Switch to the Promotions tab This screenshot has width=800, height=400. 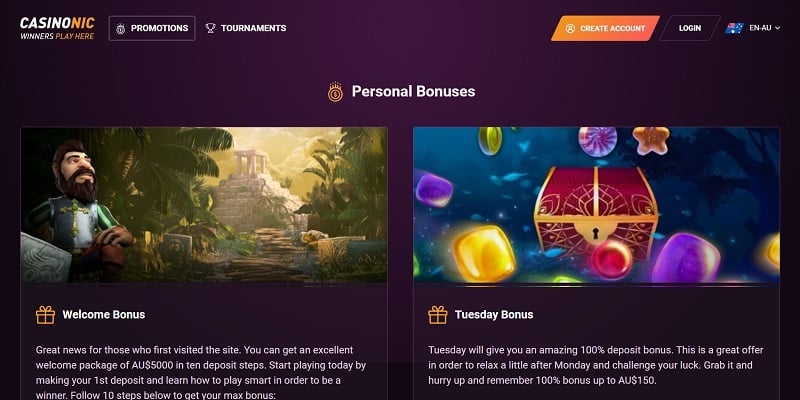tap(159, 28)
